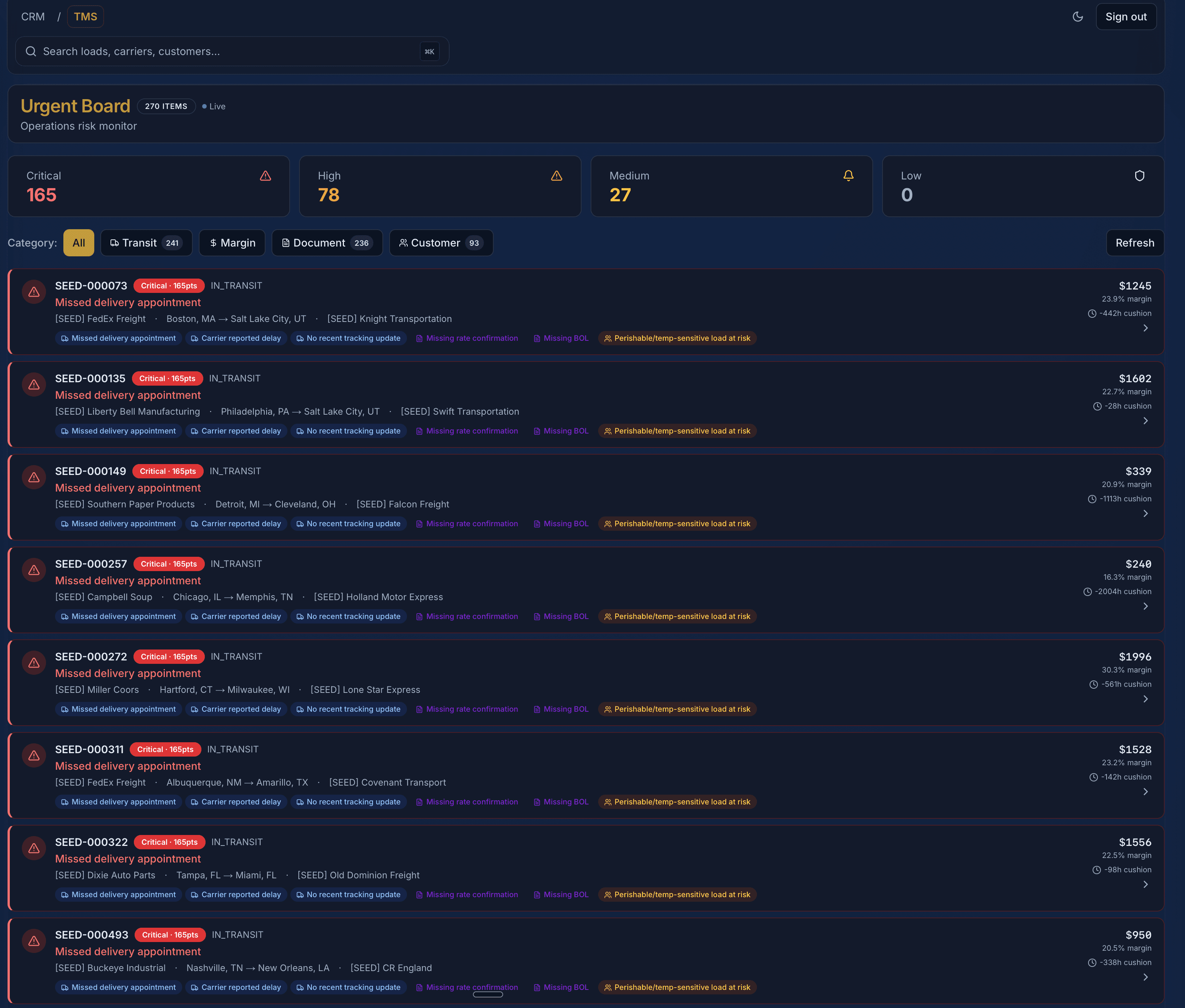Toggle dark mode with the moon icon
This screenshot has width=1185, height=1008.
1078,17
